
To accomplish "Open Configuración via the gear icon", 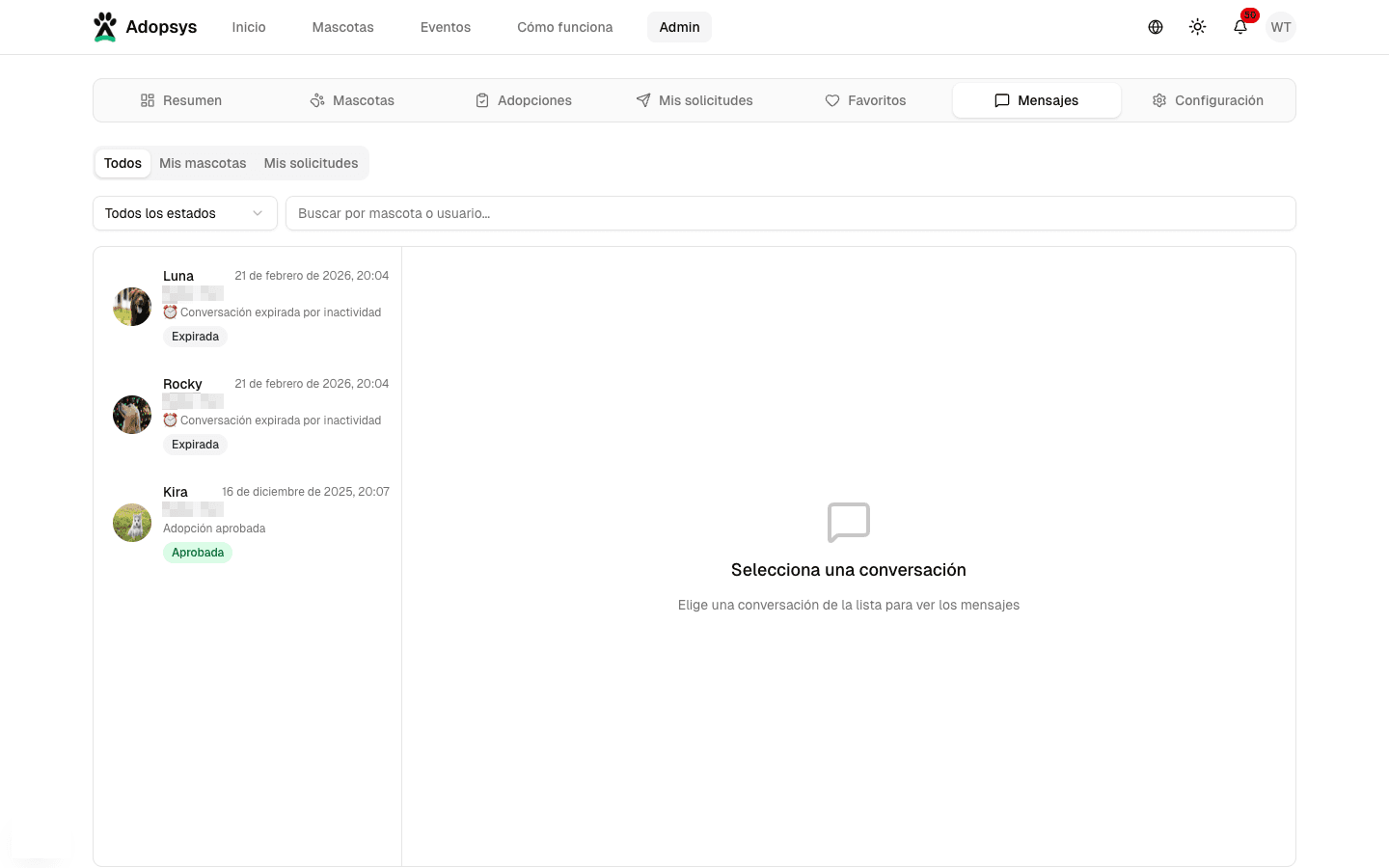I will [x=1158, y=100].
